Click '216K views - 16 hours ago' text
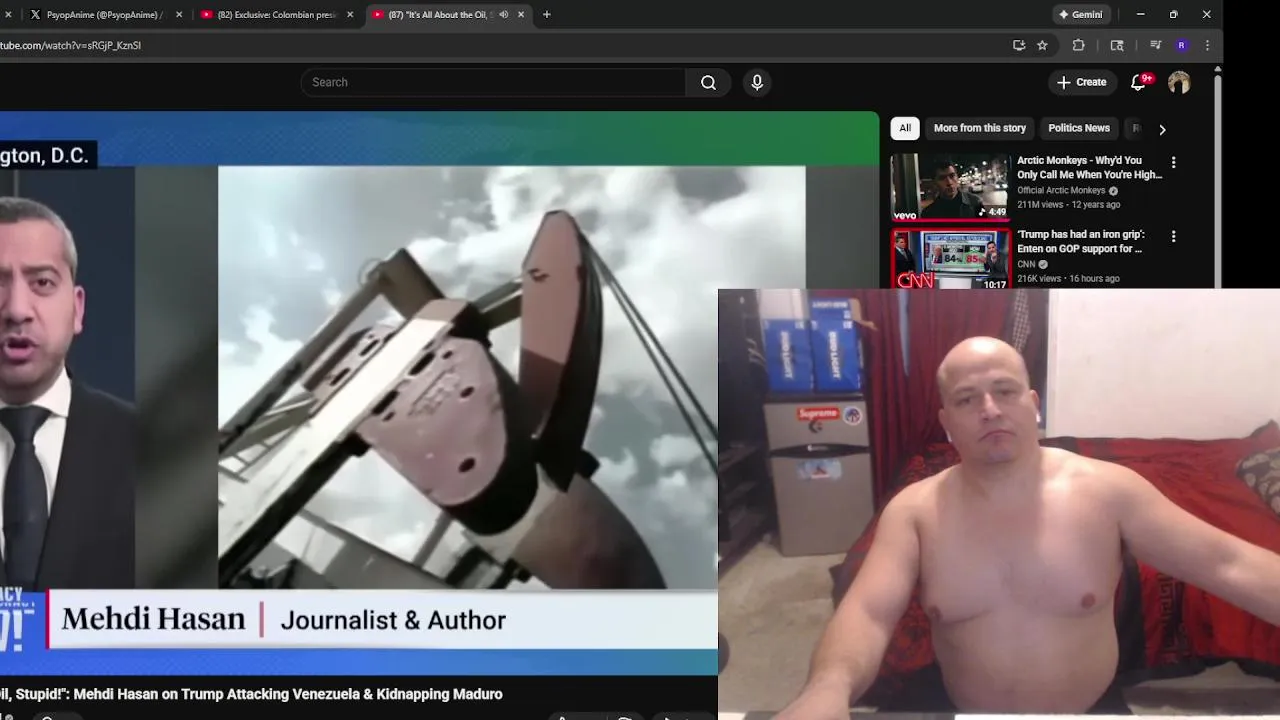Viewport: 1280px width, 720px height. tap(1068, 278)
